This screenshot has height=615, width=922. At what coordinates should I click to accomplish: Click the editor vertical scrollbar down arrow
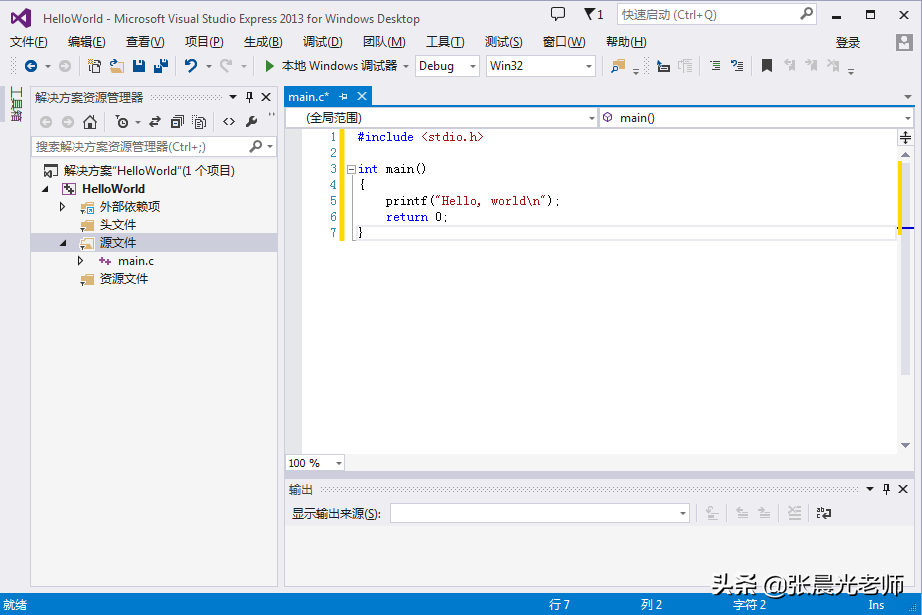tap(906, 445)
